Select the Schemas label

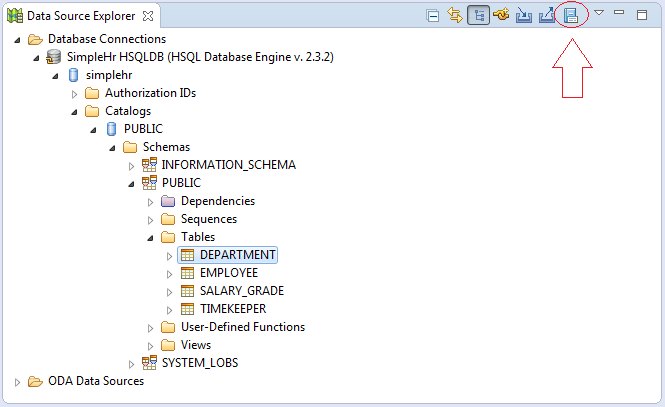coord(166,147)
